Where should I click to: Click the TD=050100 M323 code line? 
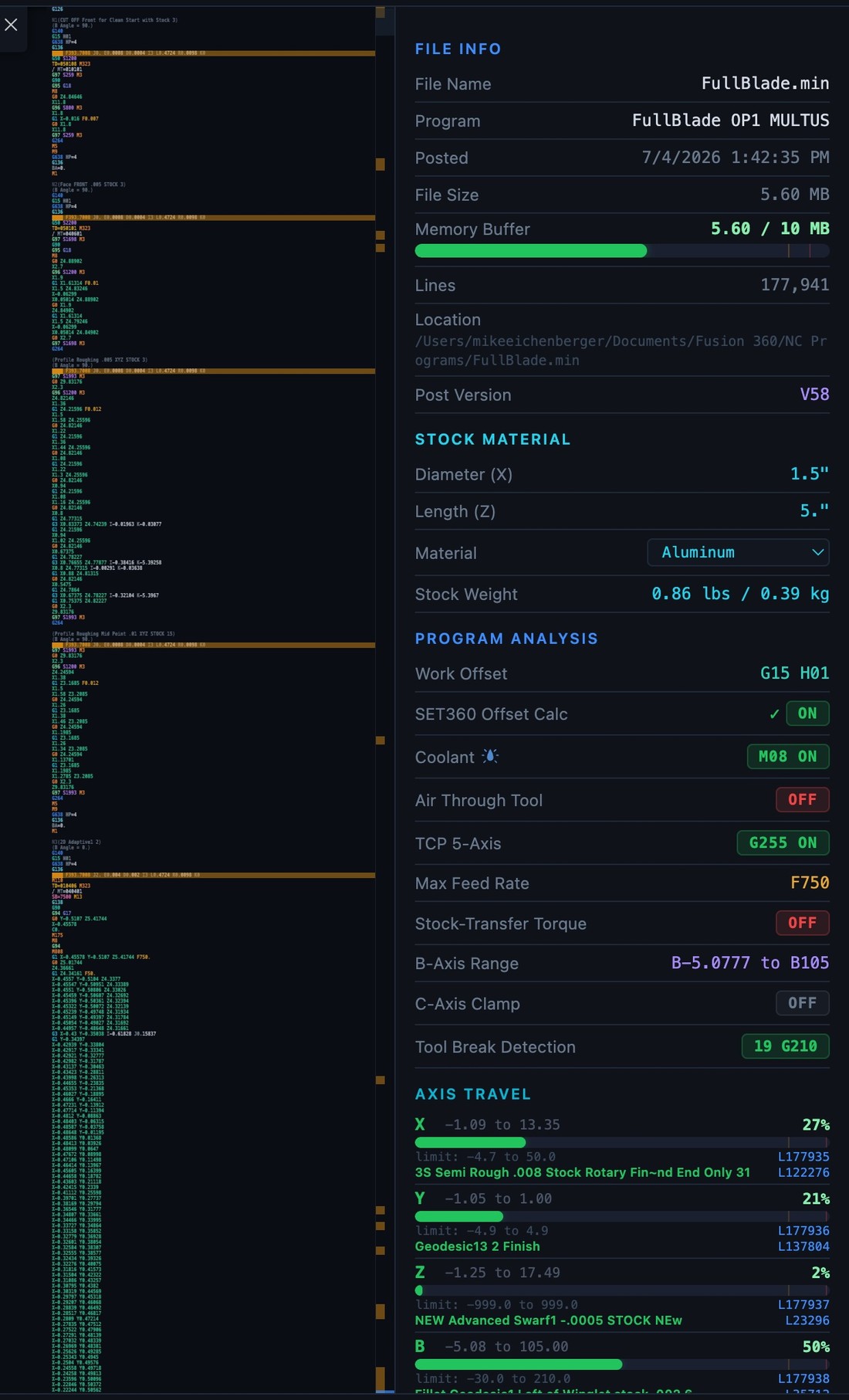tap(71, 64)
